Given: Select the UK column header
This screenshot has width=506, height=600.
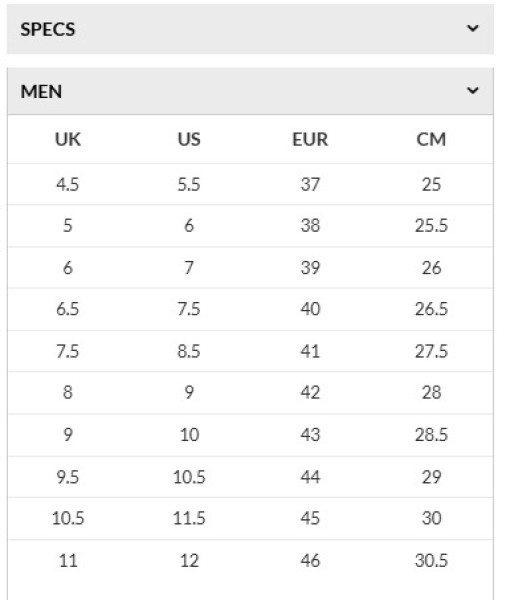Looking at the screenshot, I should [68, 139].
